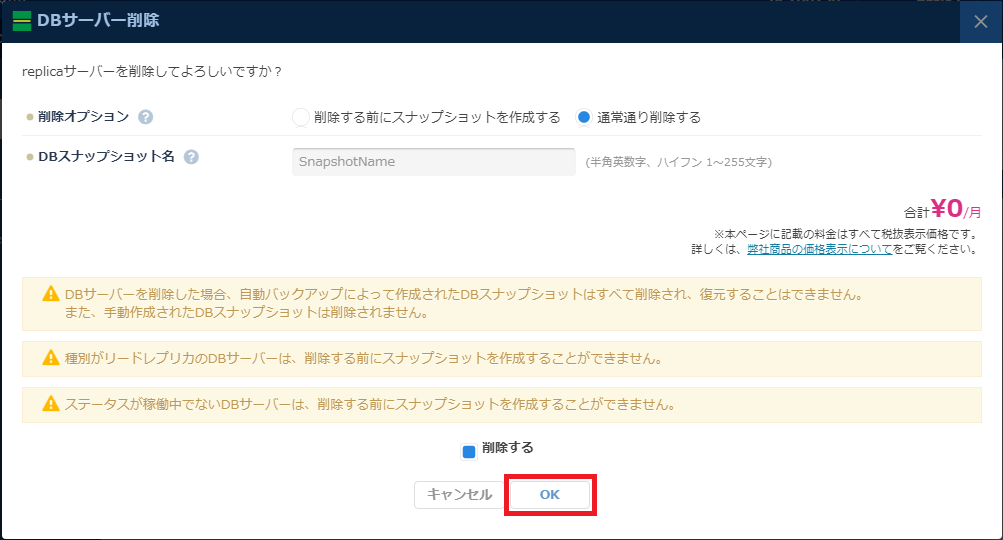Click the DBサーバー削除 dialog title text
The height and width of the screenshot is (540, 1003).
(98, 21)
